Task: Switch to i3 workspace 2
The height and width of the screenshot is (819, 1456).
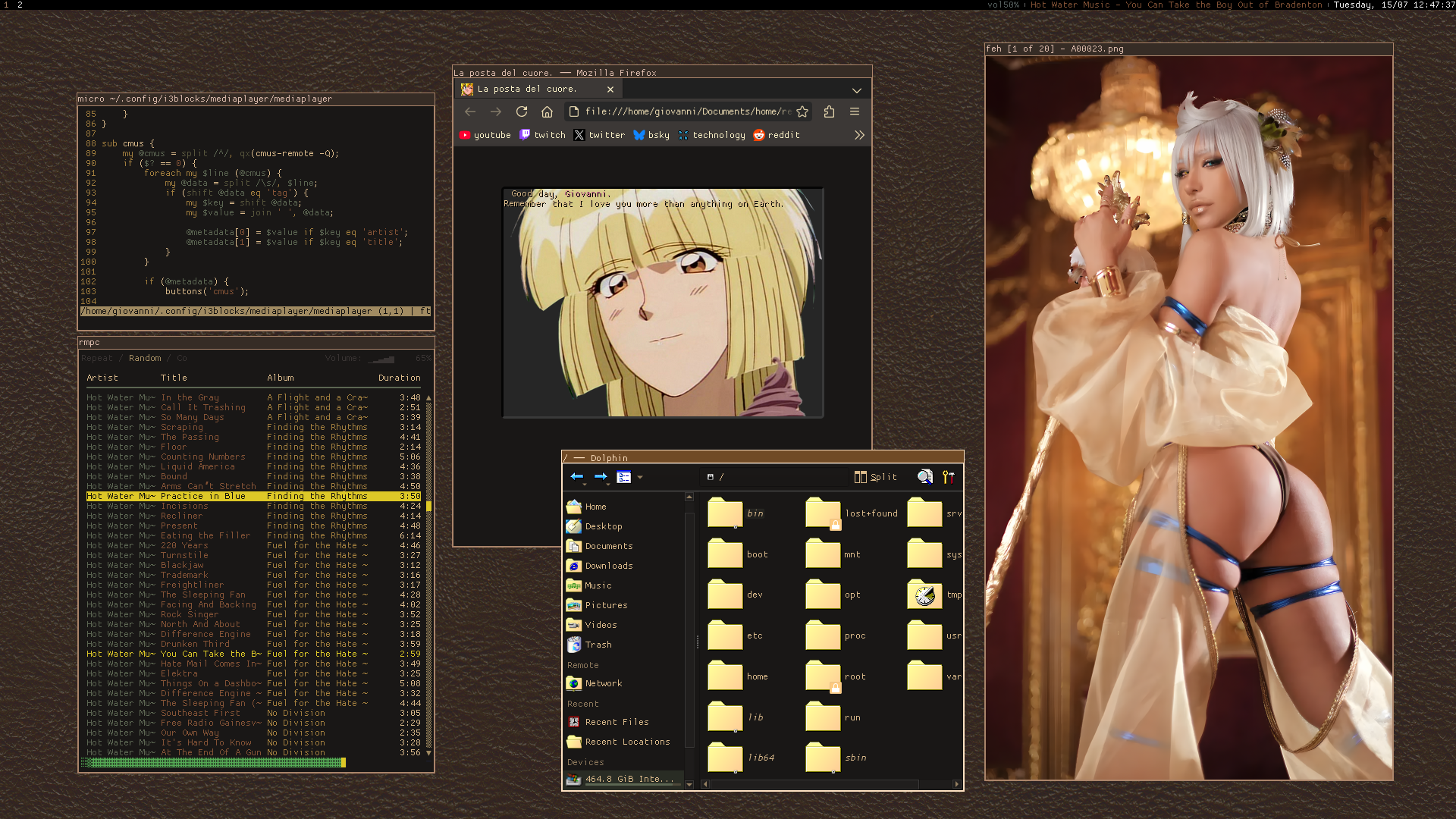Action: [20, 5]
